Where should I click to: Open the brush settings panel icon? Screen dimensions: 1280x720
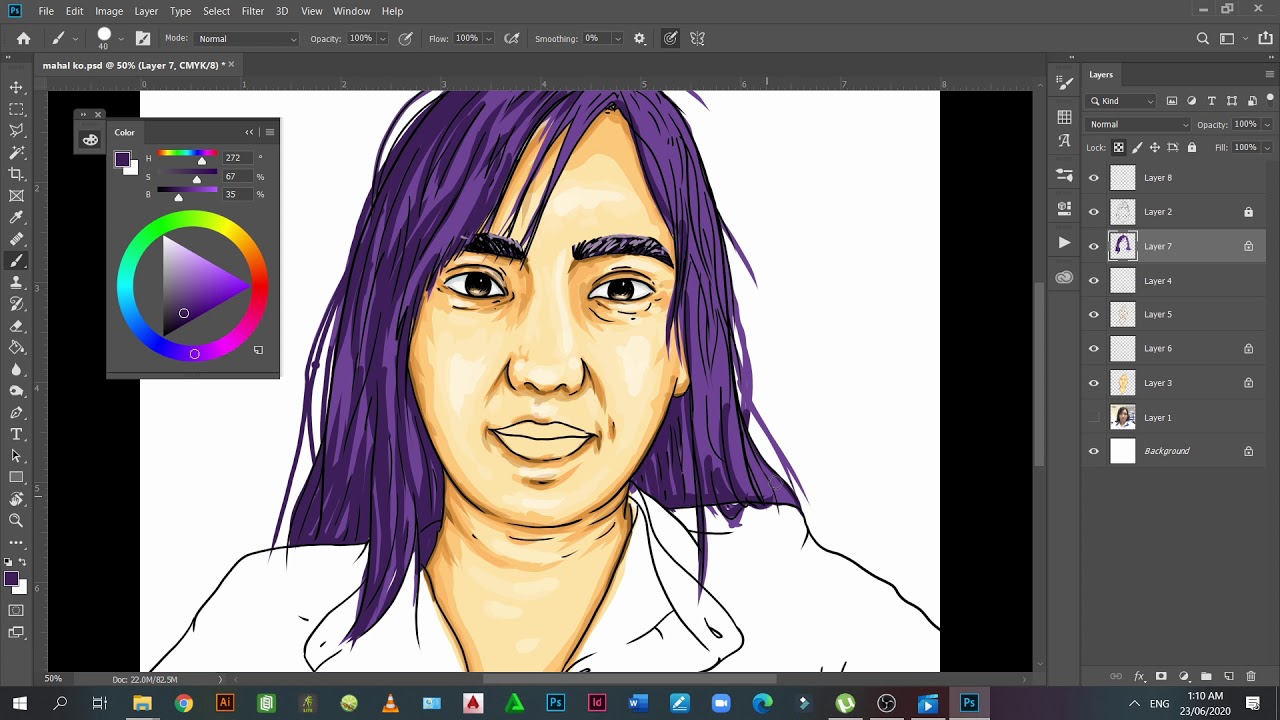click(143, 39)
